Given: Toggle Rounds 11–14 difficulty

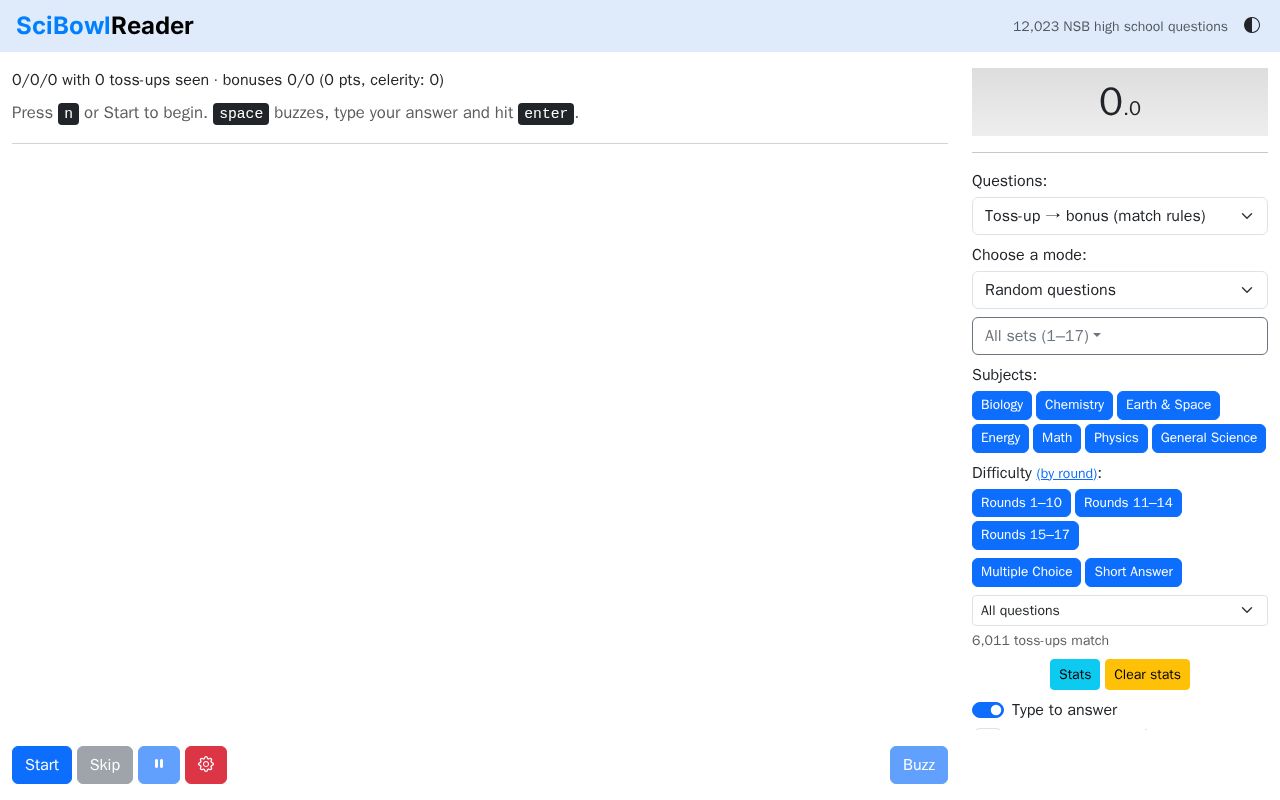Looking at the screenshot, I should [1128, 503].
